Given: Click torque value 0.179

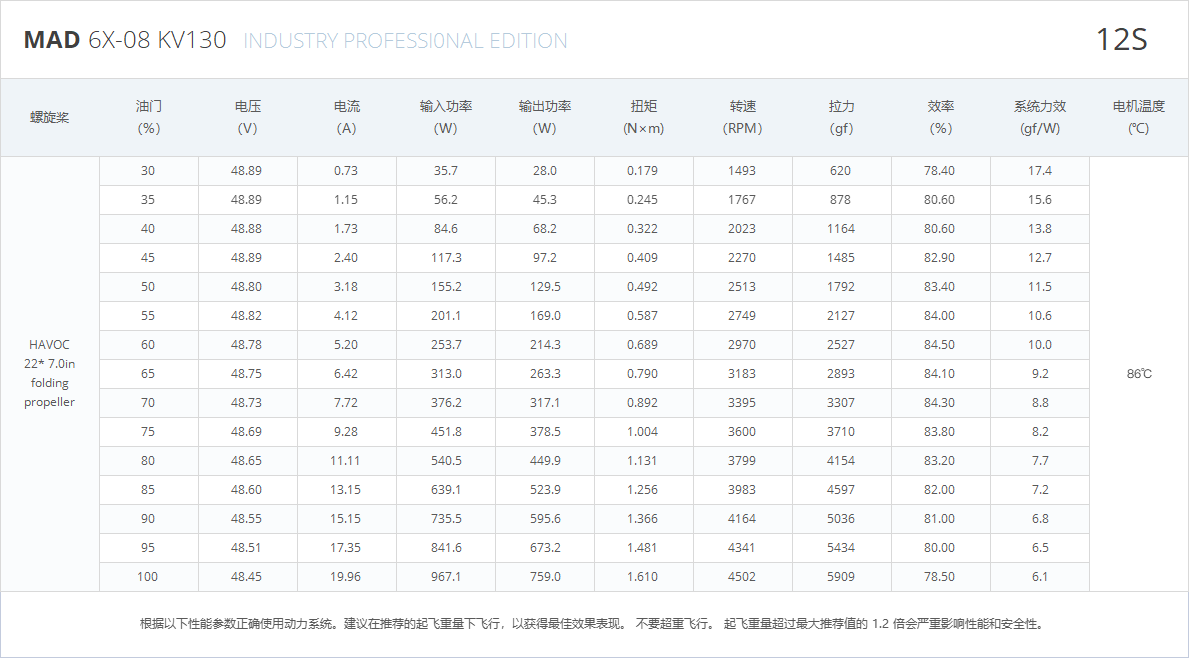Looking at the screenshot, I should (x=642, y=171).
